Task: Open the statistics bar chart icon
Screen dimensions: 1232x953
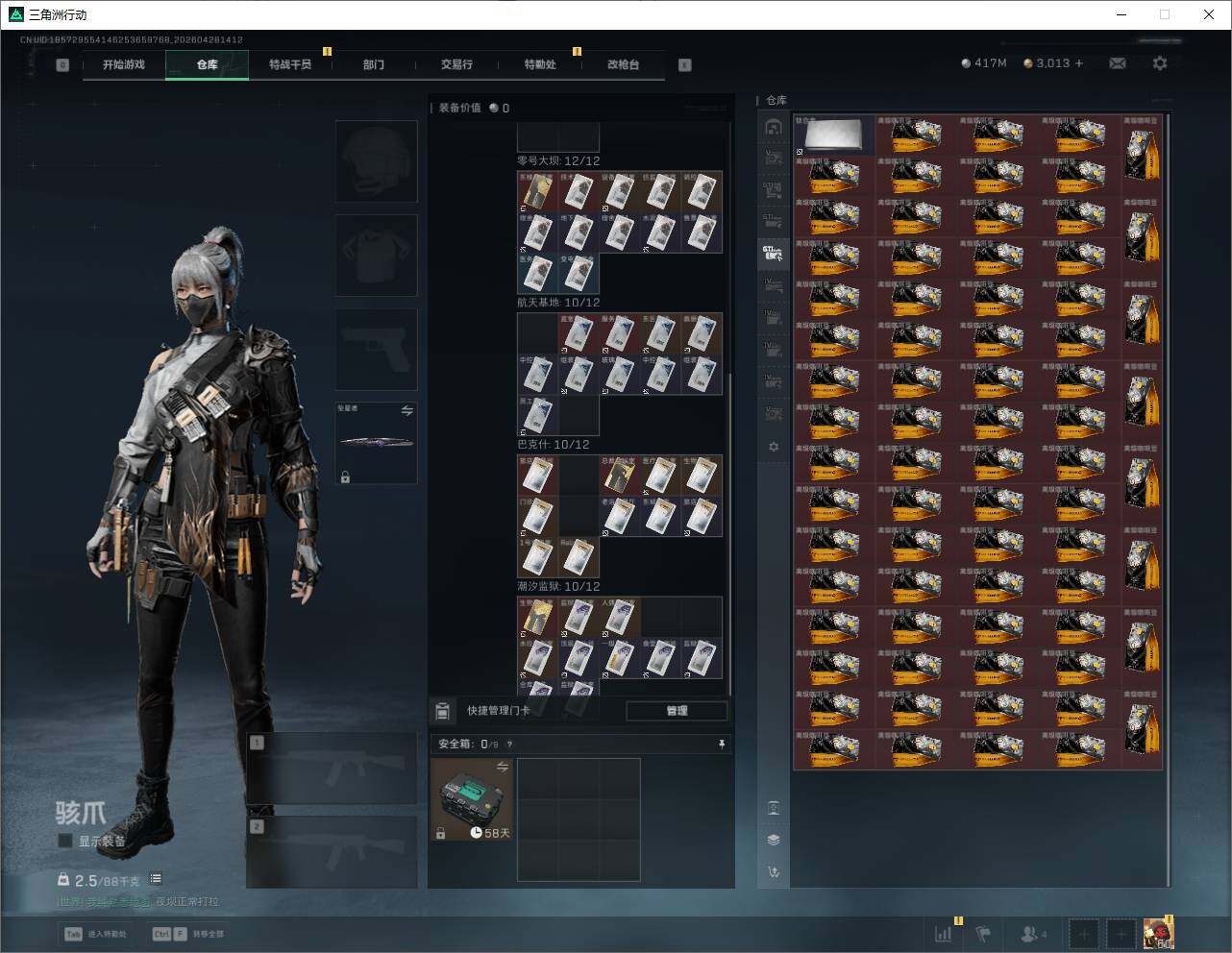Action: (944, 933)
